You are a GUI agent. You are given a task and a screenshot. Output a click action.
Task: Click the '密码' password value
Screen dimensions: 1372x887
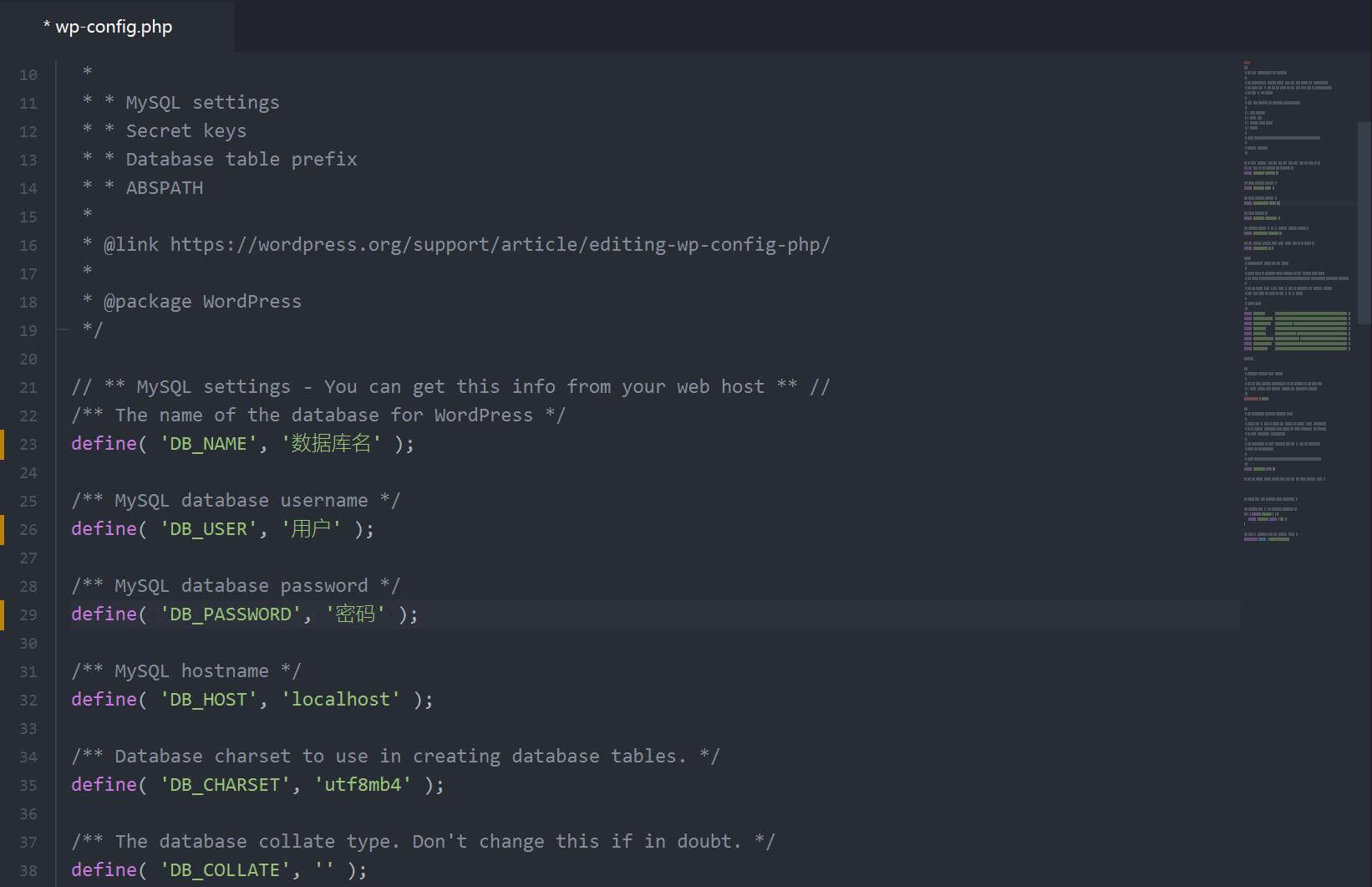tap(355, 614)
